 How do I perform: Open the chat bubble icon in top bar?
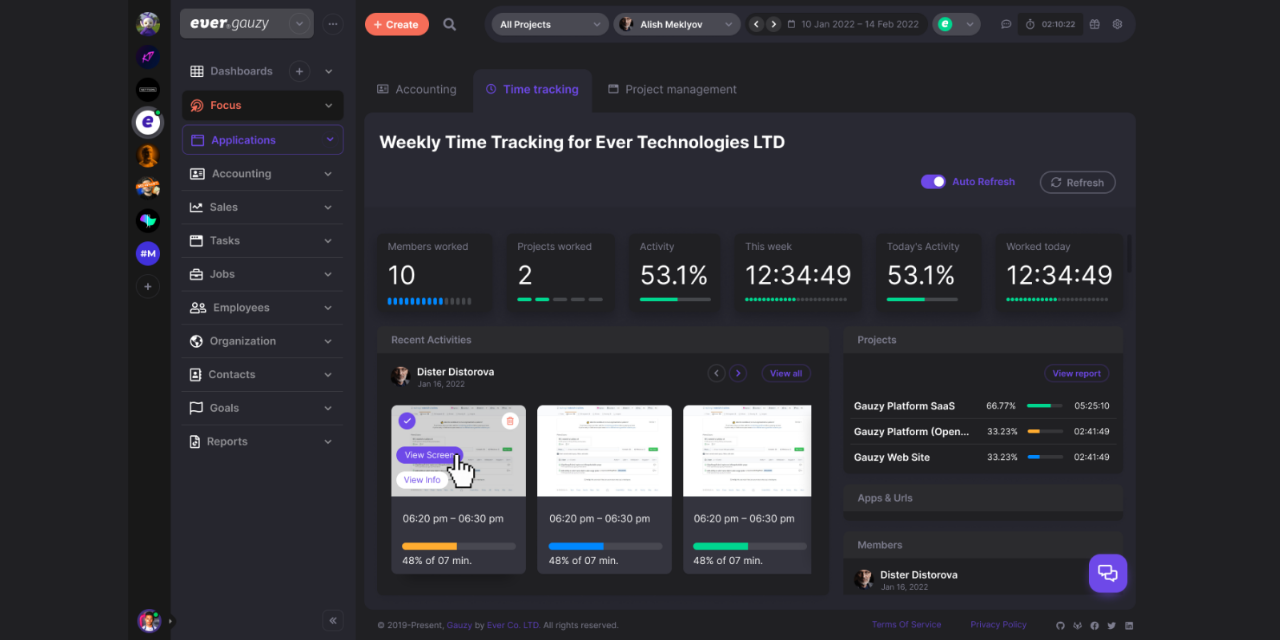(x=1006, y=24)
